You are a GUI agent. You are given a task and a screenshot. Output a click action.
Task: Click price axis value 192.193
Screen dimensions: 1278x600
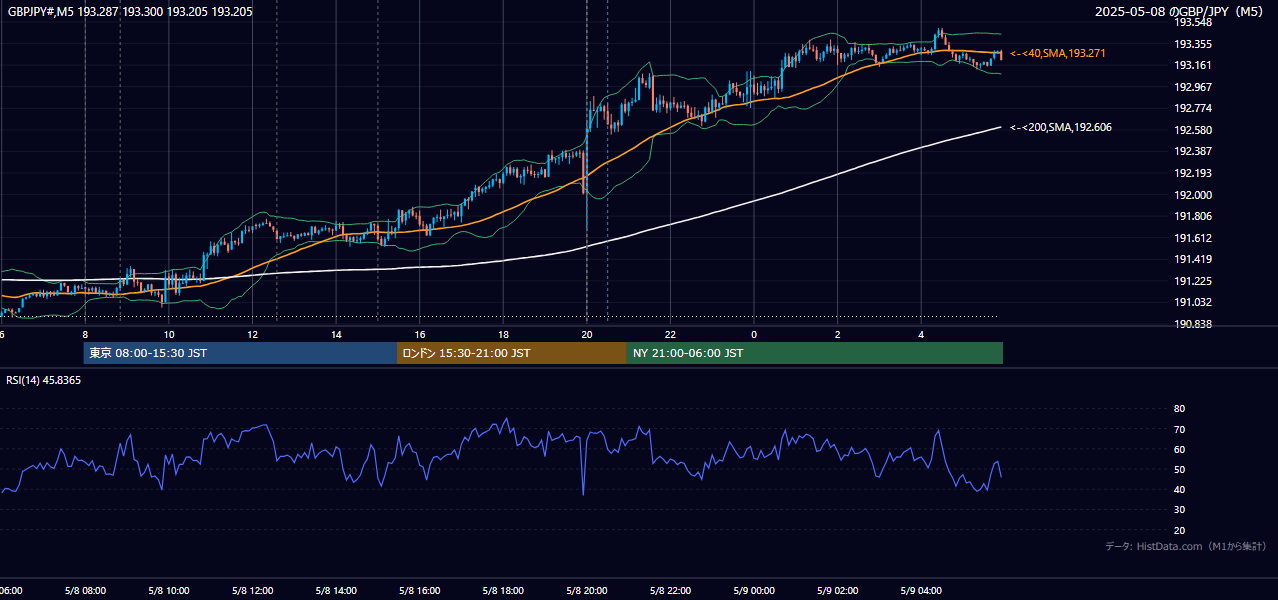1192,173
